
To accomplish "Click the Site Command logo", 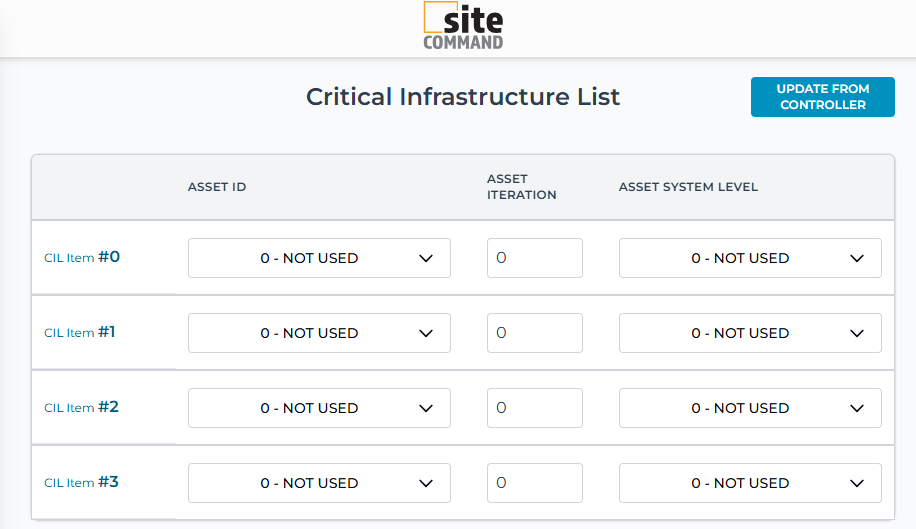I will click(x=463, y=27).
